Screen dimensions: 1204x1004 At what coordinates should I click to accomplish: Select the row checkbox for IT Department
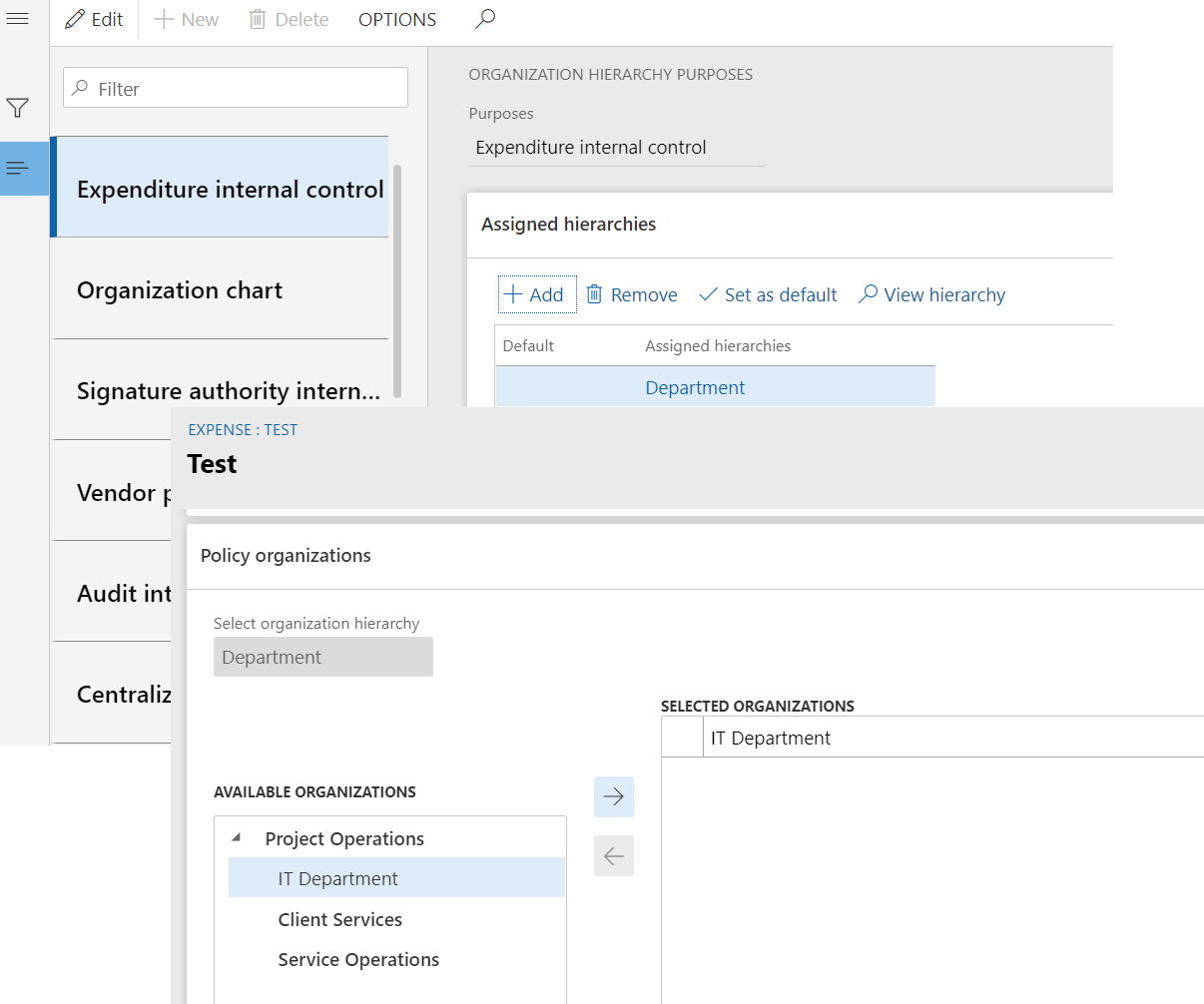point(682,738)
